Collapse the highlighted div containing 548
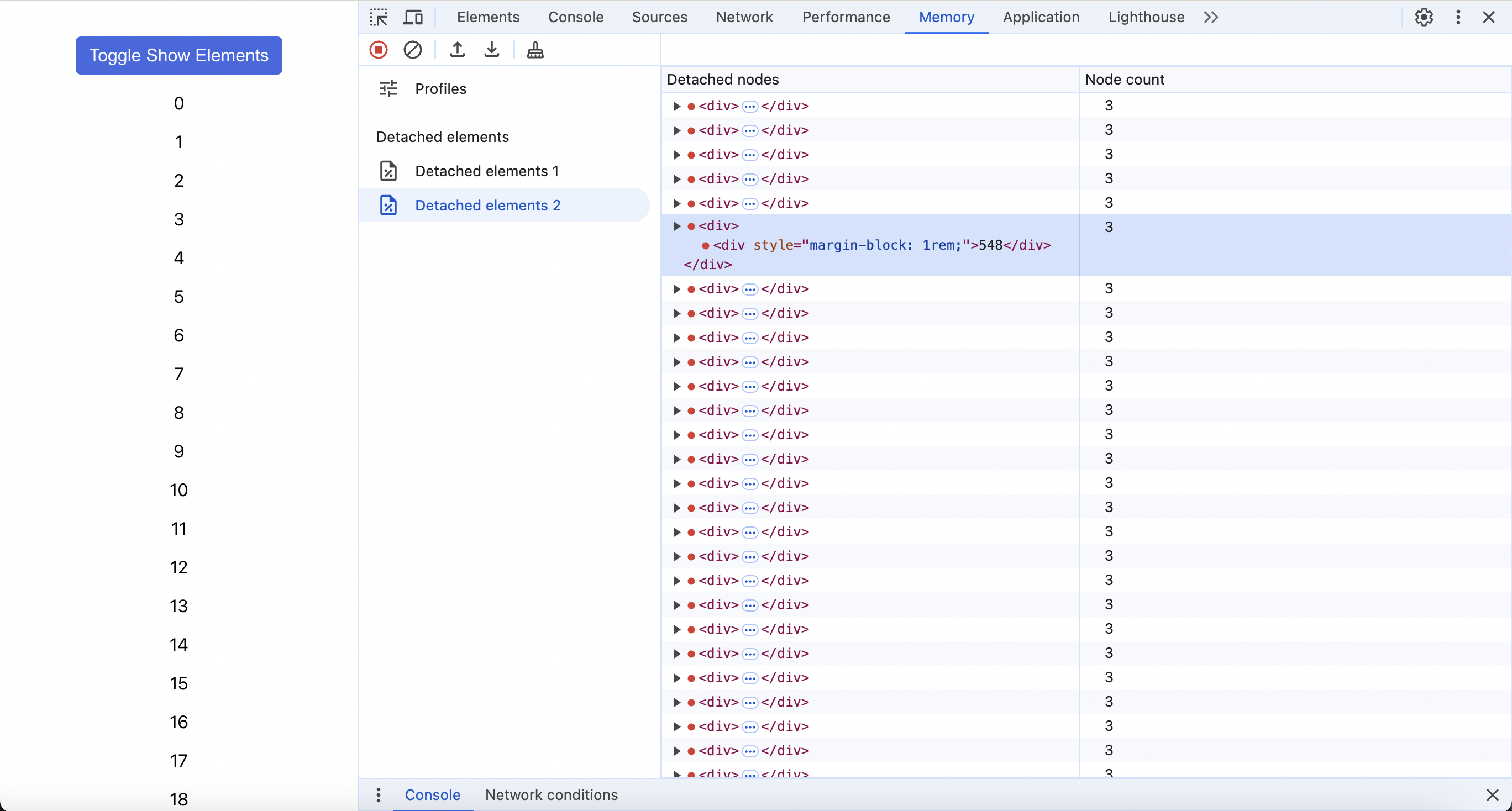This screenshot has width=1512, height=811. coord(677,226)
